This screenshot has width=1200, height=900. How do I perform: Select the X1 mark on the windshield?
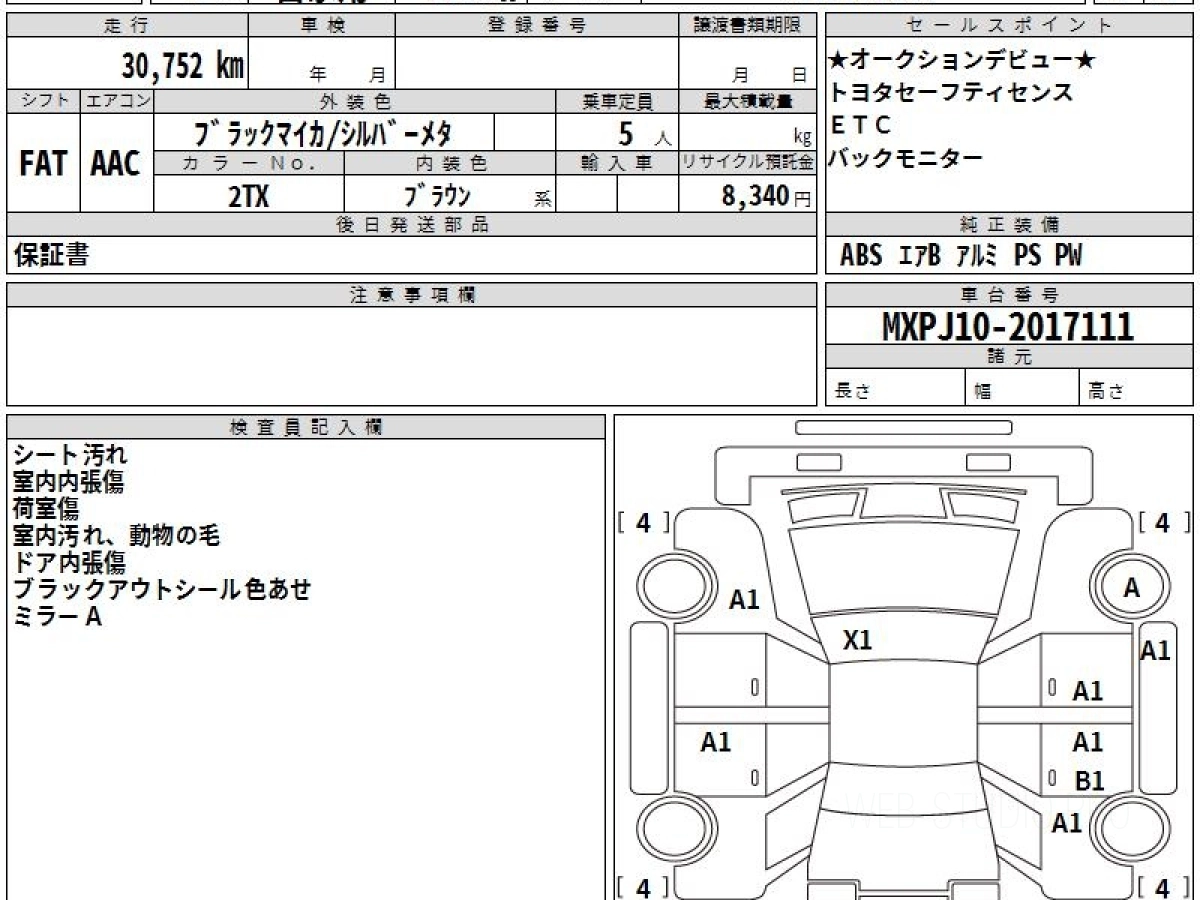pos(857,641)
